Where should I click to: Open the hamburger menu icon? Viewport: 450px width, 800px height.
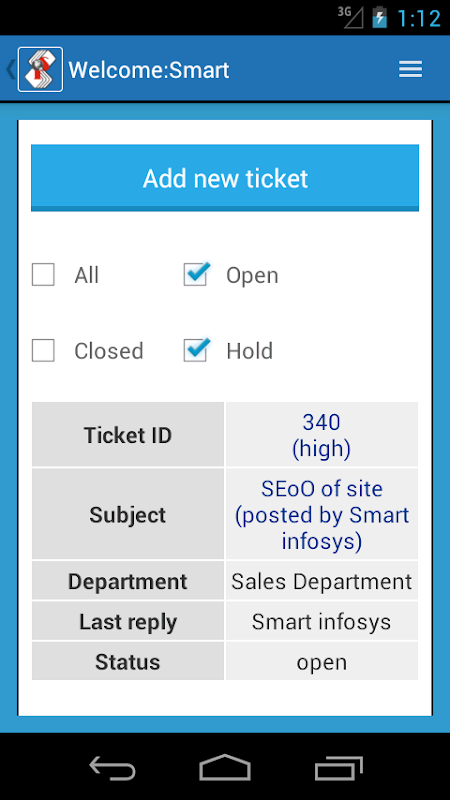[x=410, y=69]
